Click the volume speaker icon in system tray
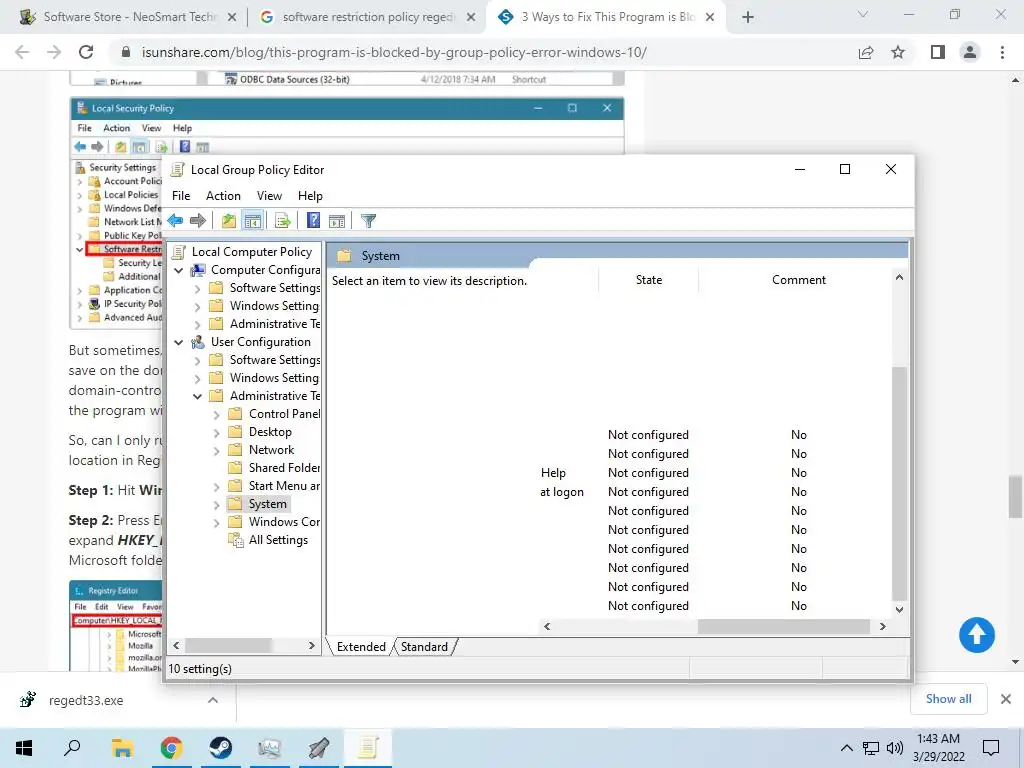 pos(895,748)
